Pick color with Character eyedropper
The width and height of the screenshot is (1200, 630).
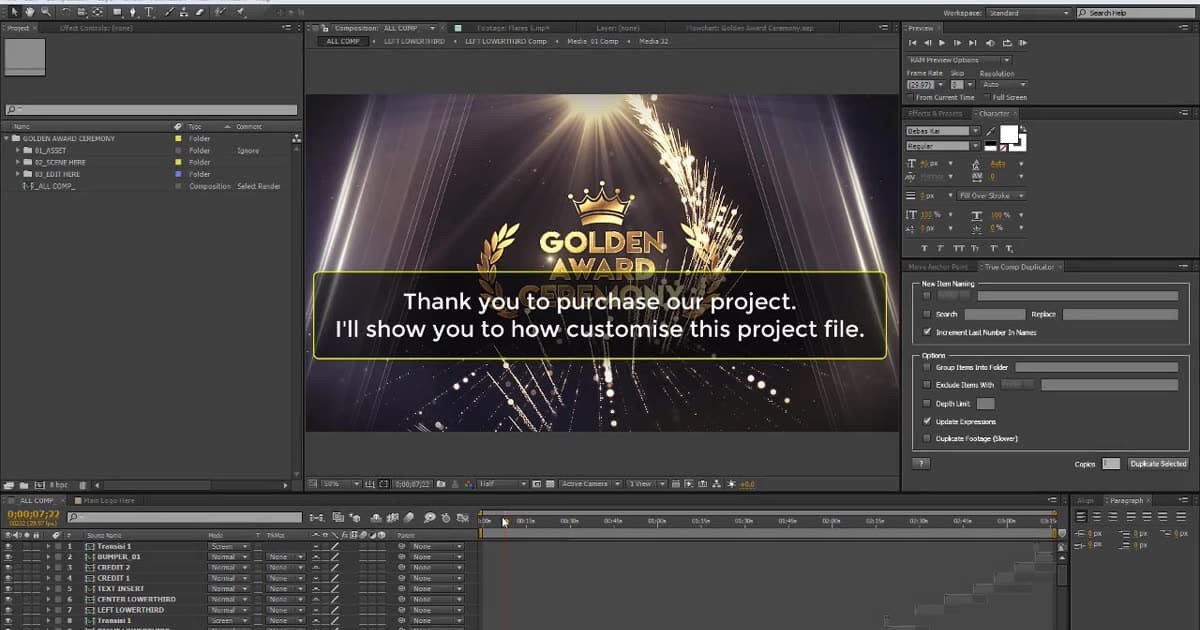990,131
